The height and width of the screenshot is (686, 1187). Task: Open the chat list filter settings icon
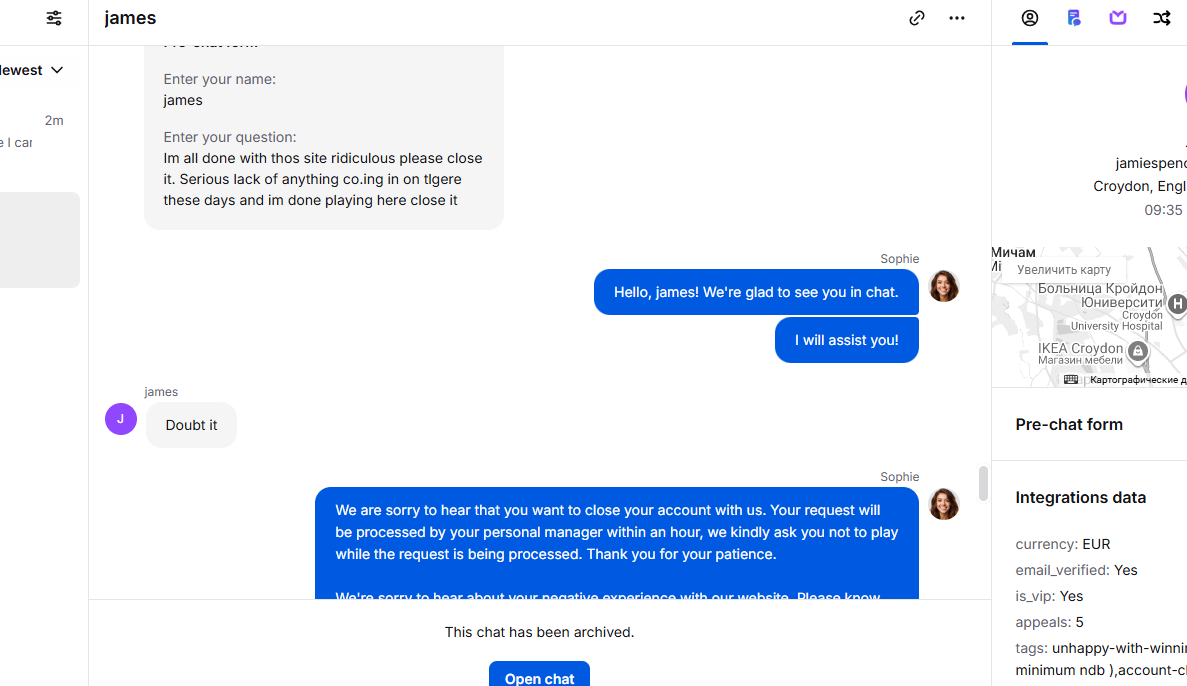(x=54, y=18)
